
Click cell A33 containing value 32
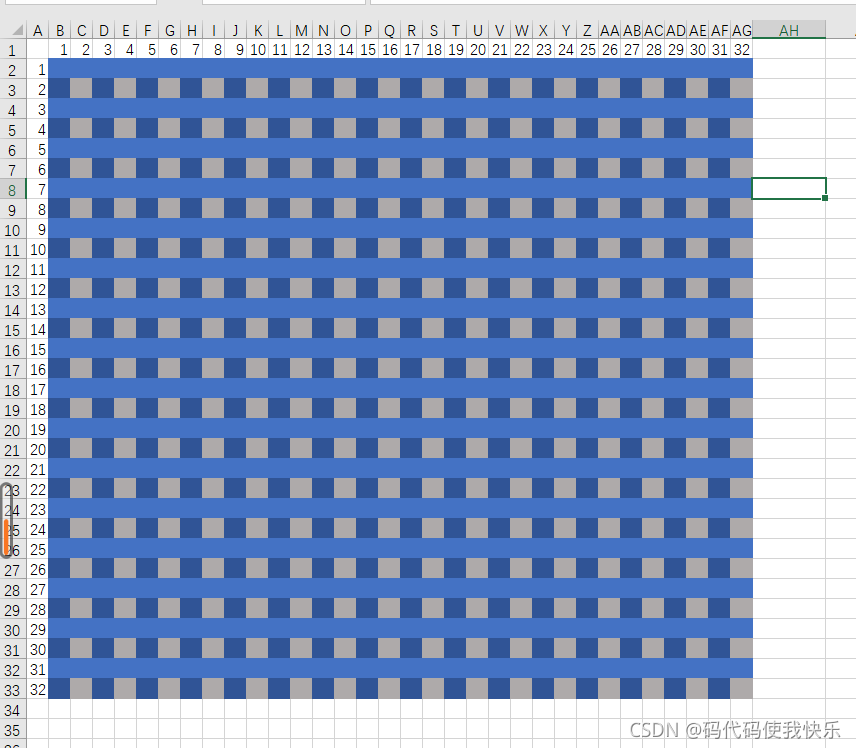tap(37, 690)
